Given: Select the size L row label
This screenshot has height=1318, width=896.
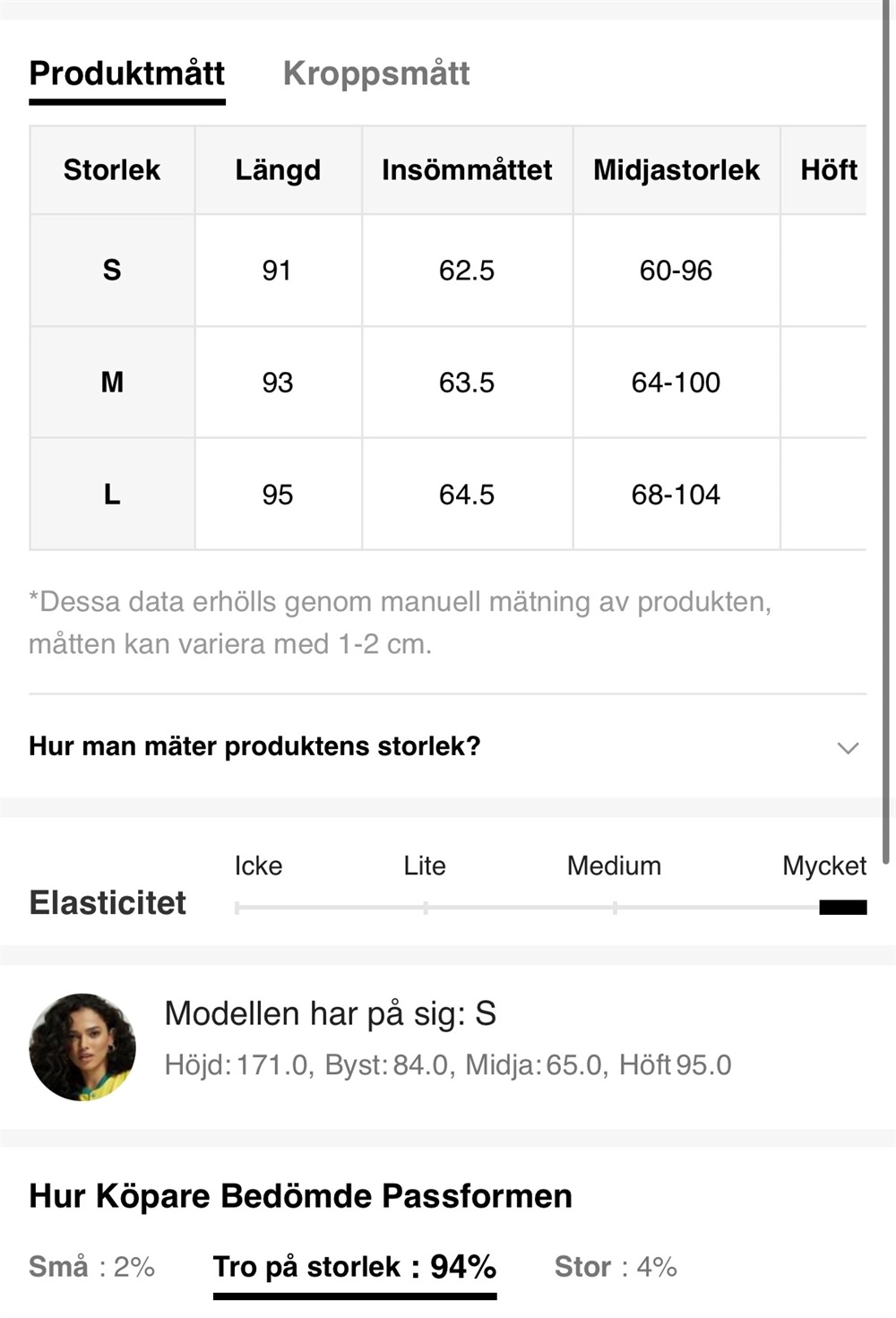Looking at the screenshot, I should click(x=112, y=495).
